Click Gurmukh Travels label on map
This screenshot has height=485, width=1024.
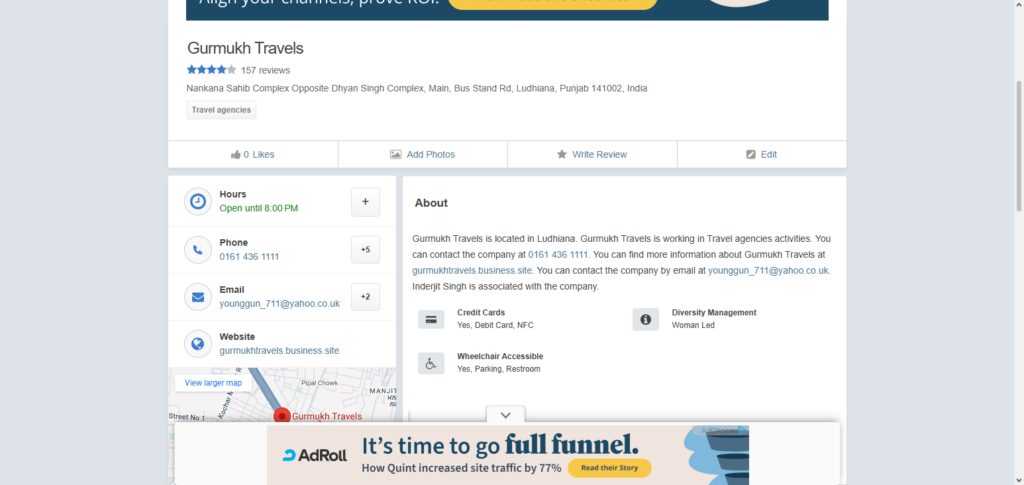(327, 416)
